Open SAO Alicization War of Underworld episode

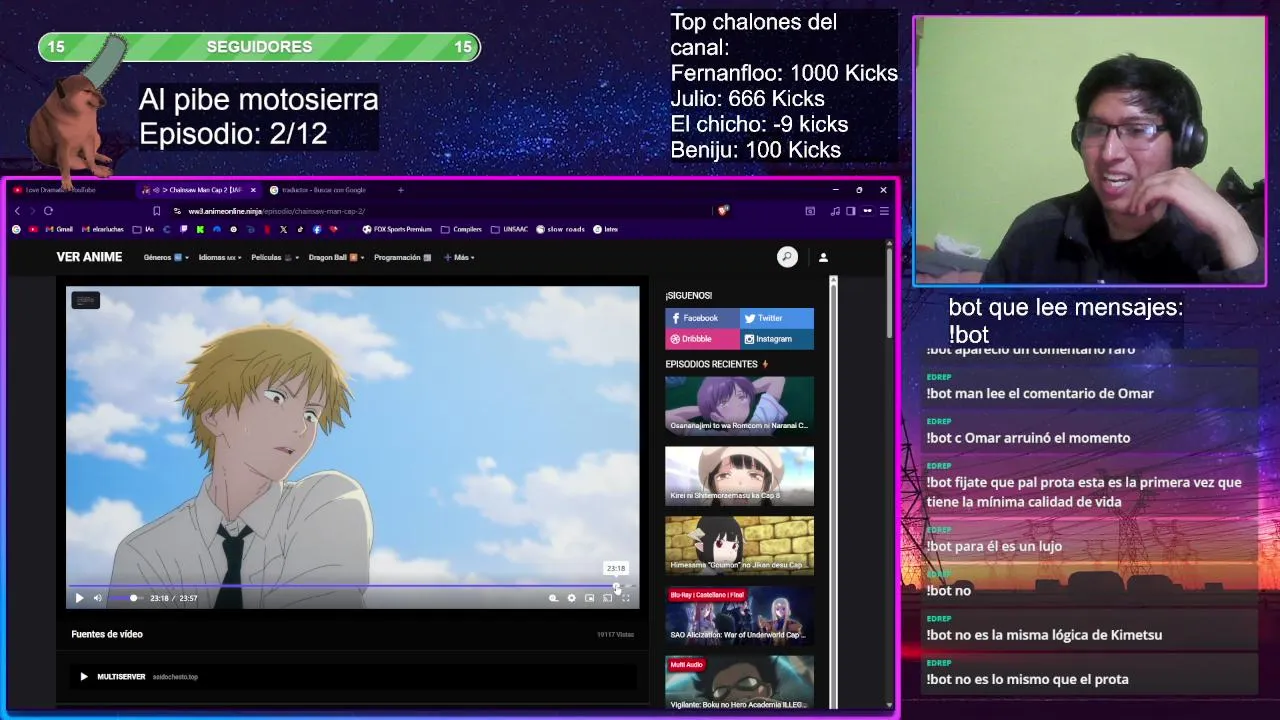(739, 615)
